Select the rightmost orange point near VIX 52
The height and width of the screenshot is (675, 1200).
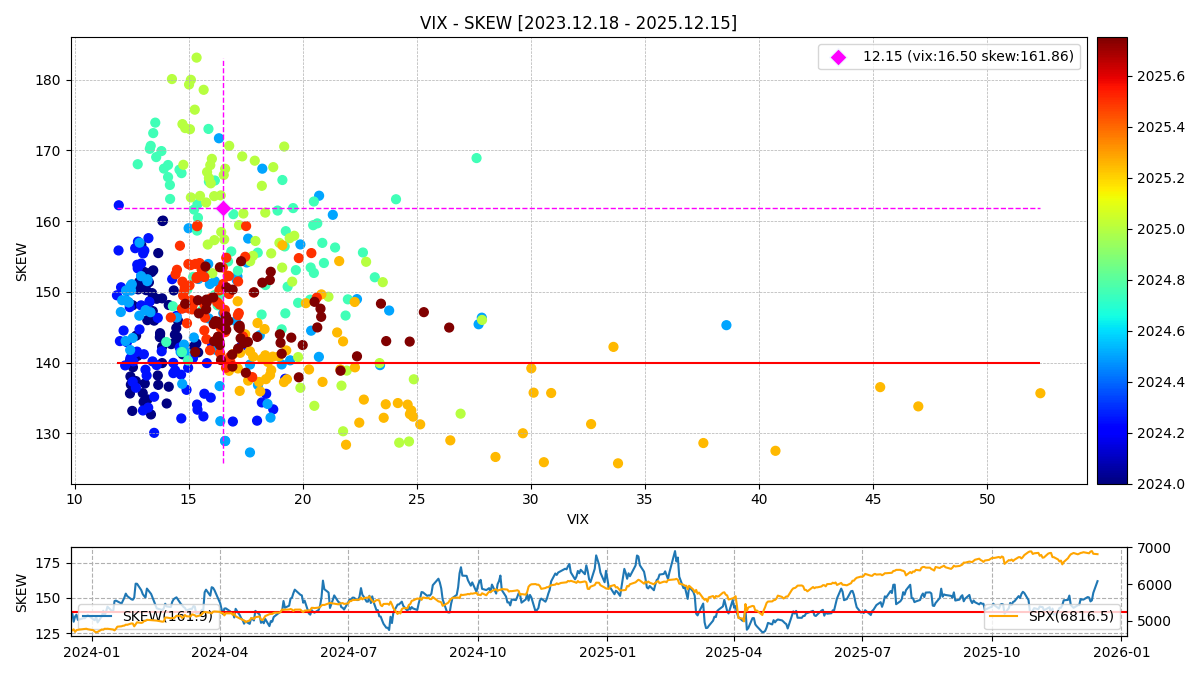[x=1040, y=393]
